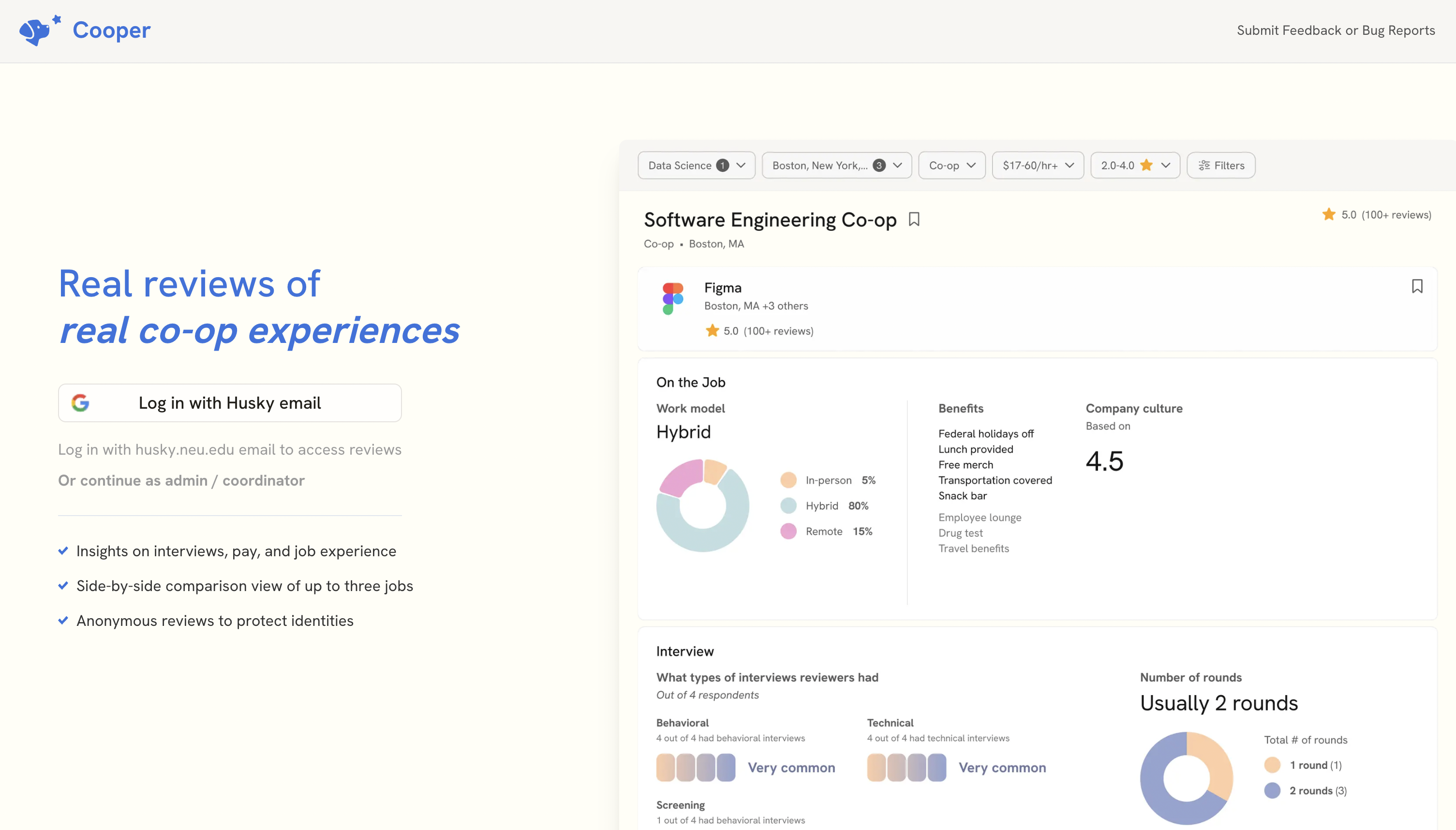Click '(100+ reviews)' in Figma card
This screenshot has height=830, width=1456.
tap(778, 331)
